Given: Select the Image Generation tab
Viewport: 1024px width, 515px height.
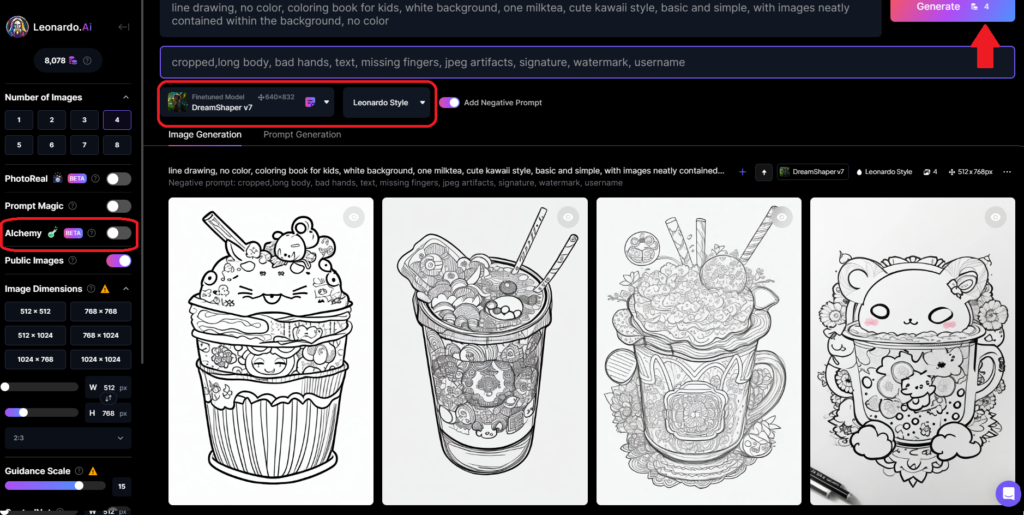Looking at the screenshot, I should [204, 135].
